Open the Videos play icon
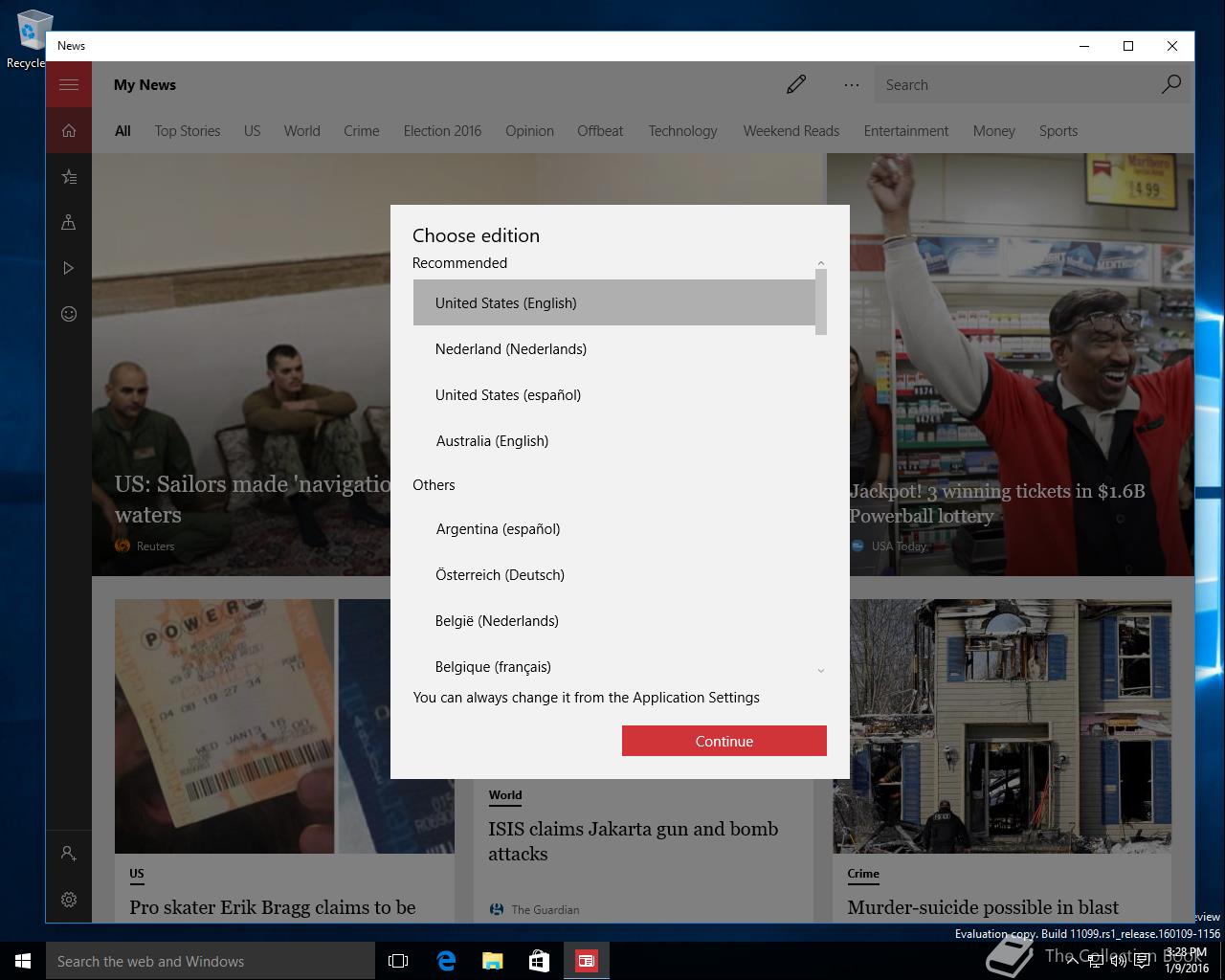Viewport: 1225px width, 980px height. [x=69, y=268]
